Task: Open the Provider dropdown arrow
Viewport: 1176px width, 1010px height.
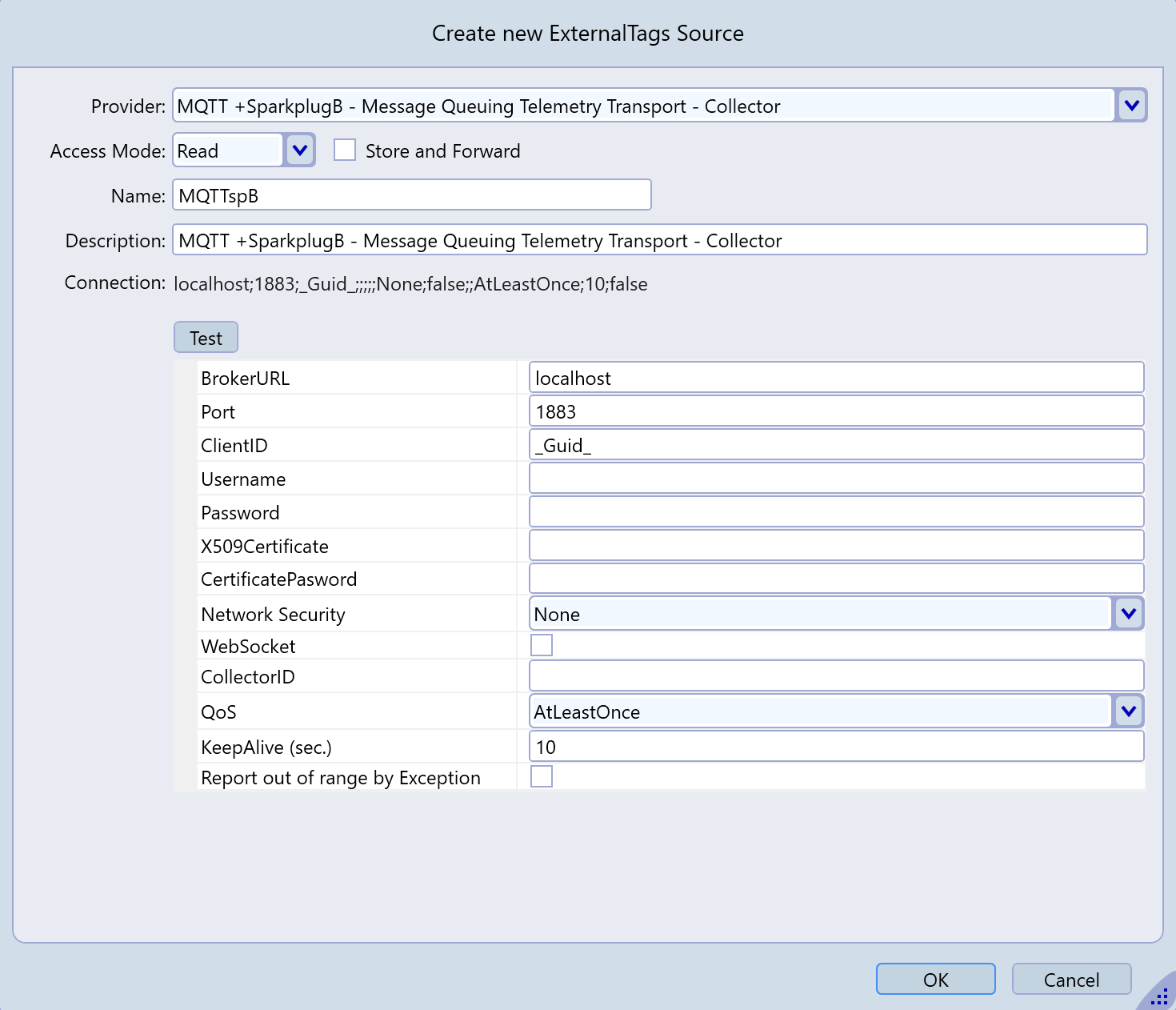Action: 1131,106
